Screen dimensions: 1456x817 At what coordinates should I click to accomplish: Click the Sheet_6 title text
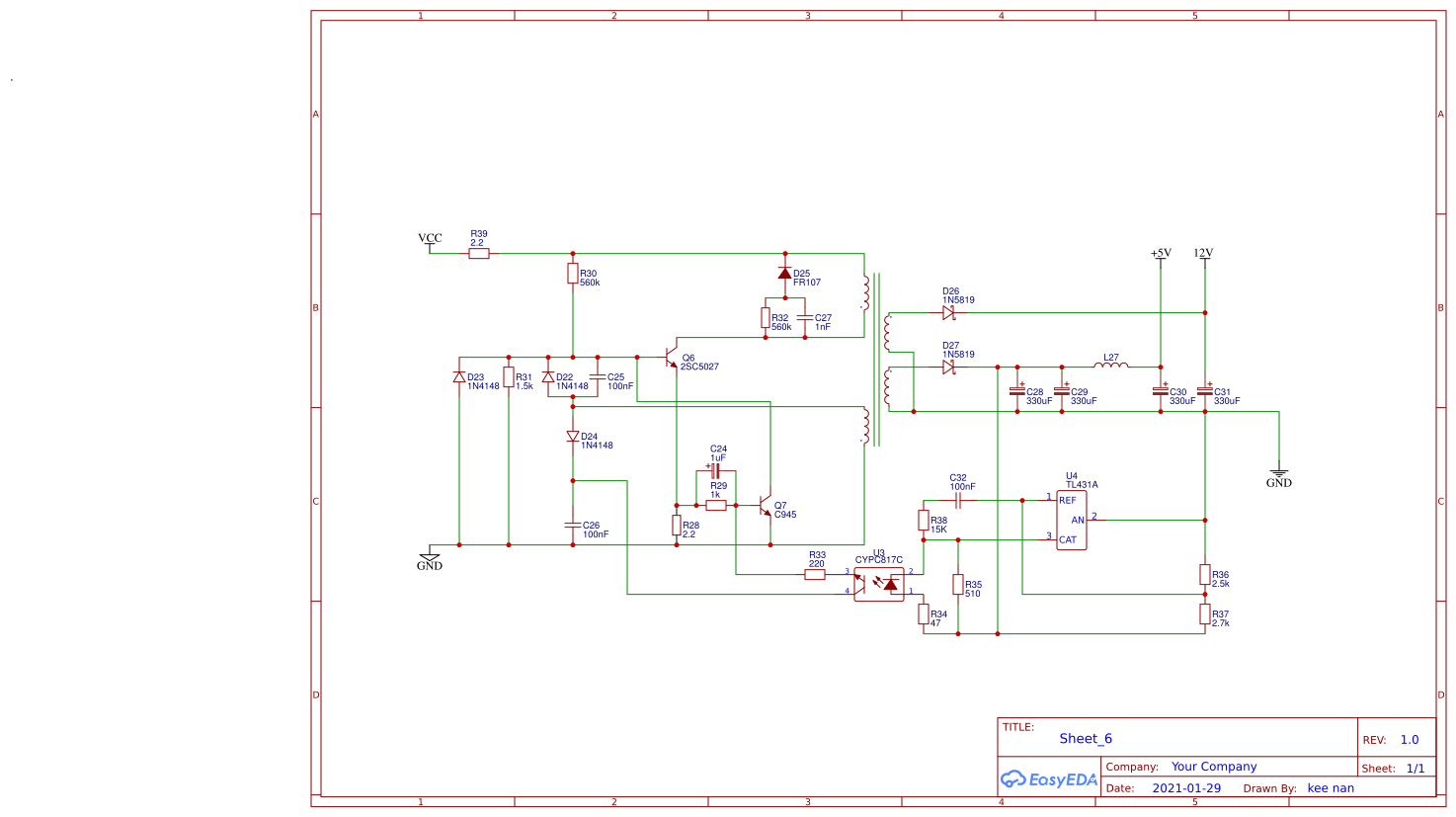click(x=1085, y=738)
